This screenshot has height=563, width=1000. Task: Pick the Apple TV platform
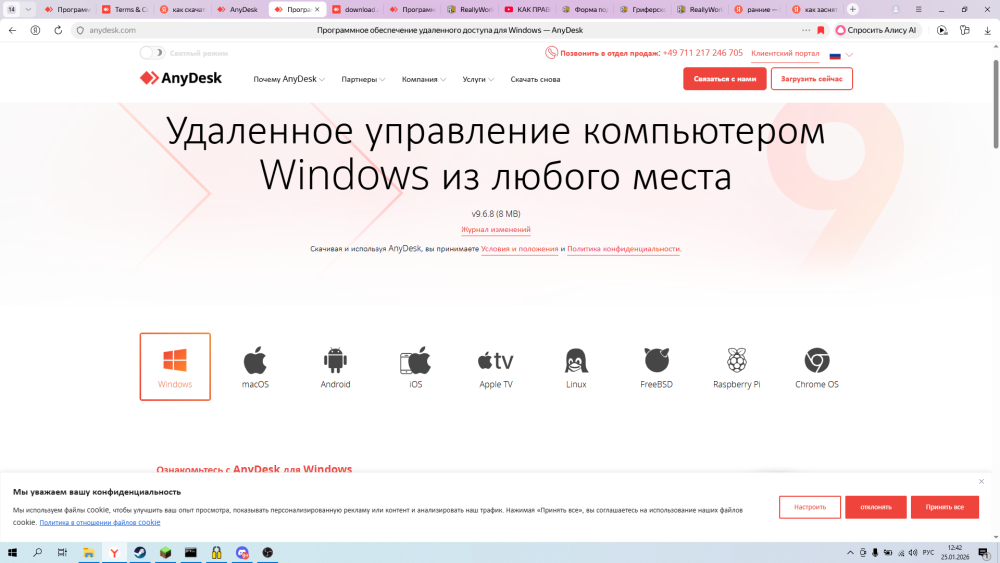tap(496, 367)
